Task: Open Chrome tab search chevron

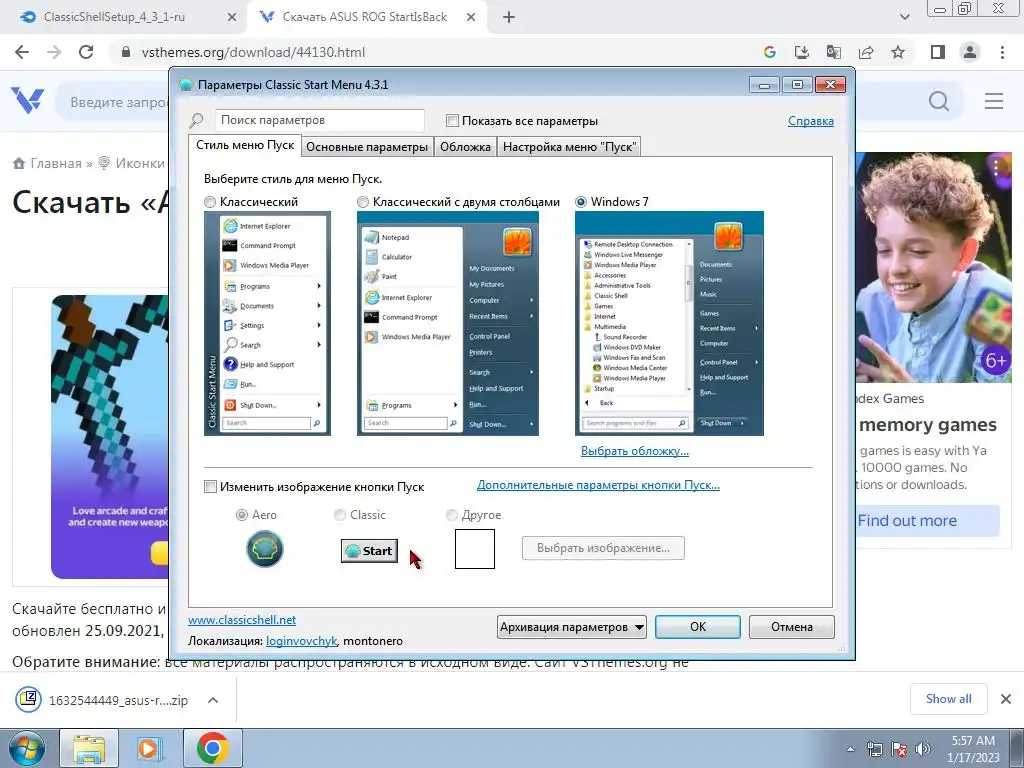Action: coord(904,18)
